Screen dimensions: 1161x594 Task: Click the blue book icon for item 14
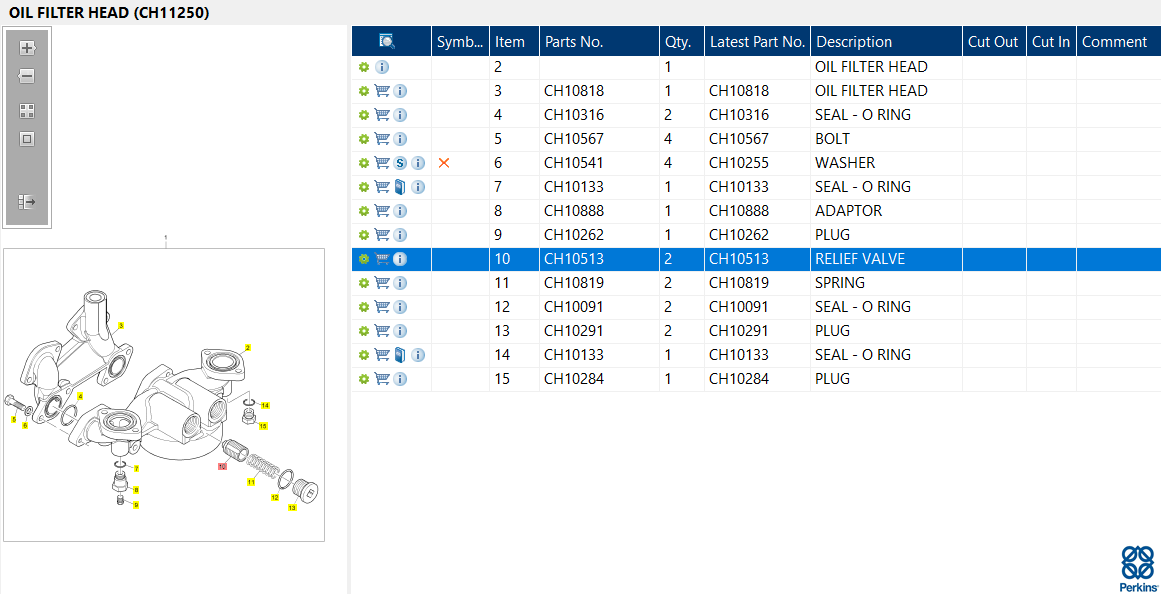click(x=401, y=355)
